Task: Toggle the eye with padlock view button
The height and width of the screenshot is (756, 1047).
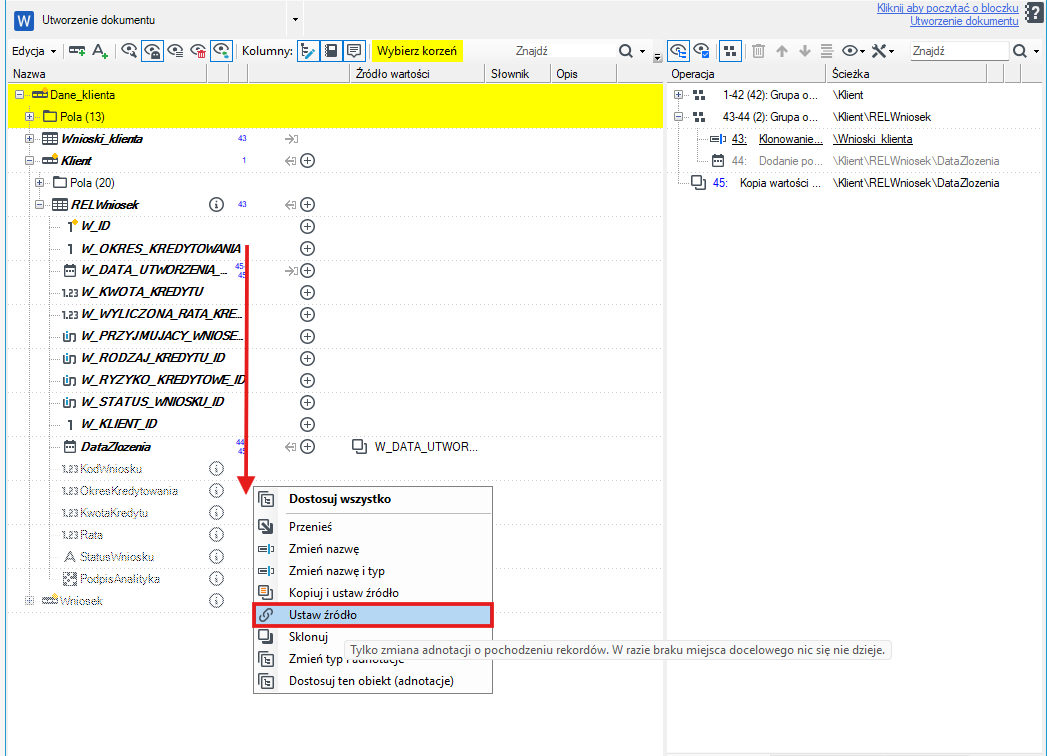Action: pyautogui.click(x=152, y=51)
